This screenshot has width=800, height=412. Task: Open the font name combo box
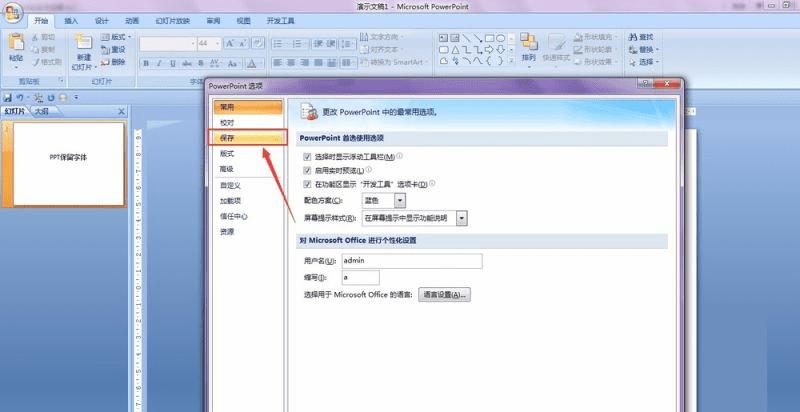click(x=167, y=44)
